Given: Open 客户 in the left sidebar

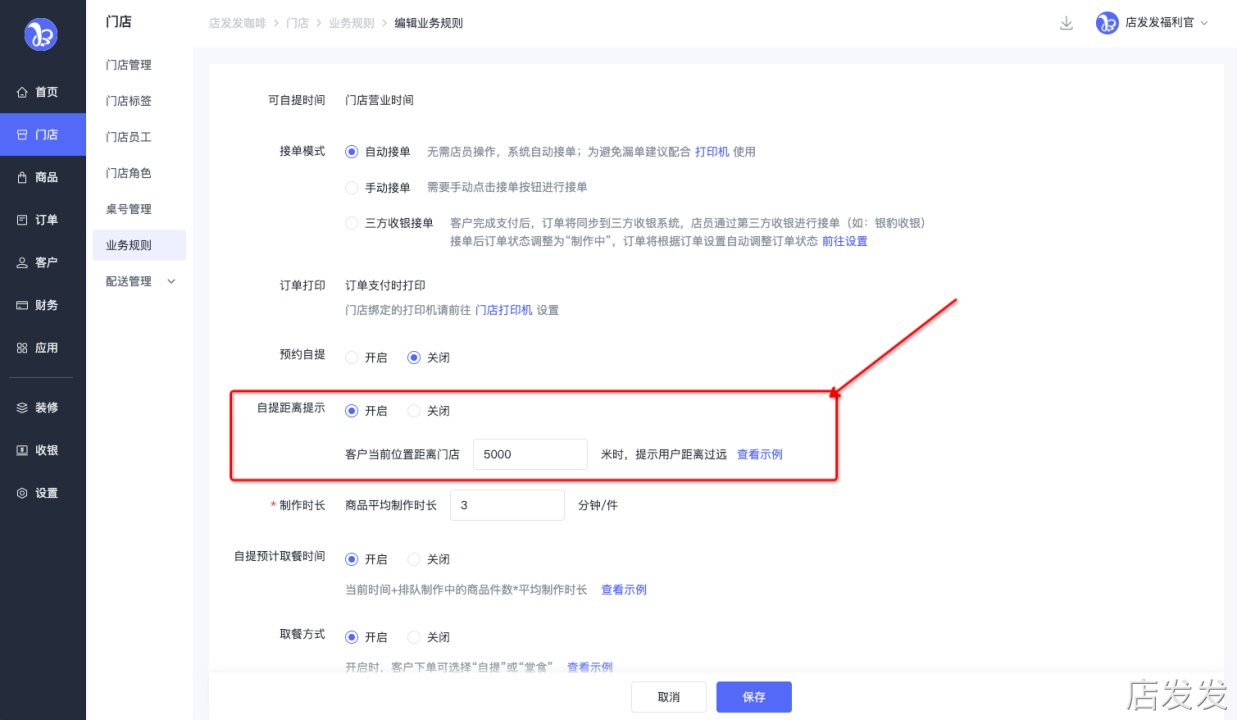Looking at the screenshot, I should (43, 262).
